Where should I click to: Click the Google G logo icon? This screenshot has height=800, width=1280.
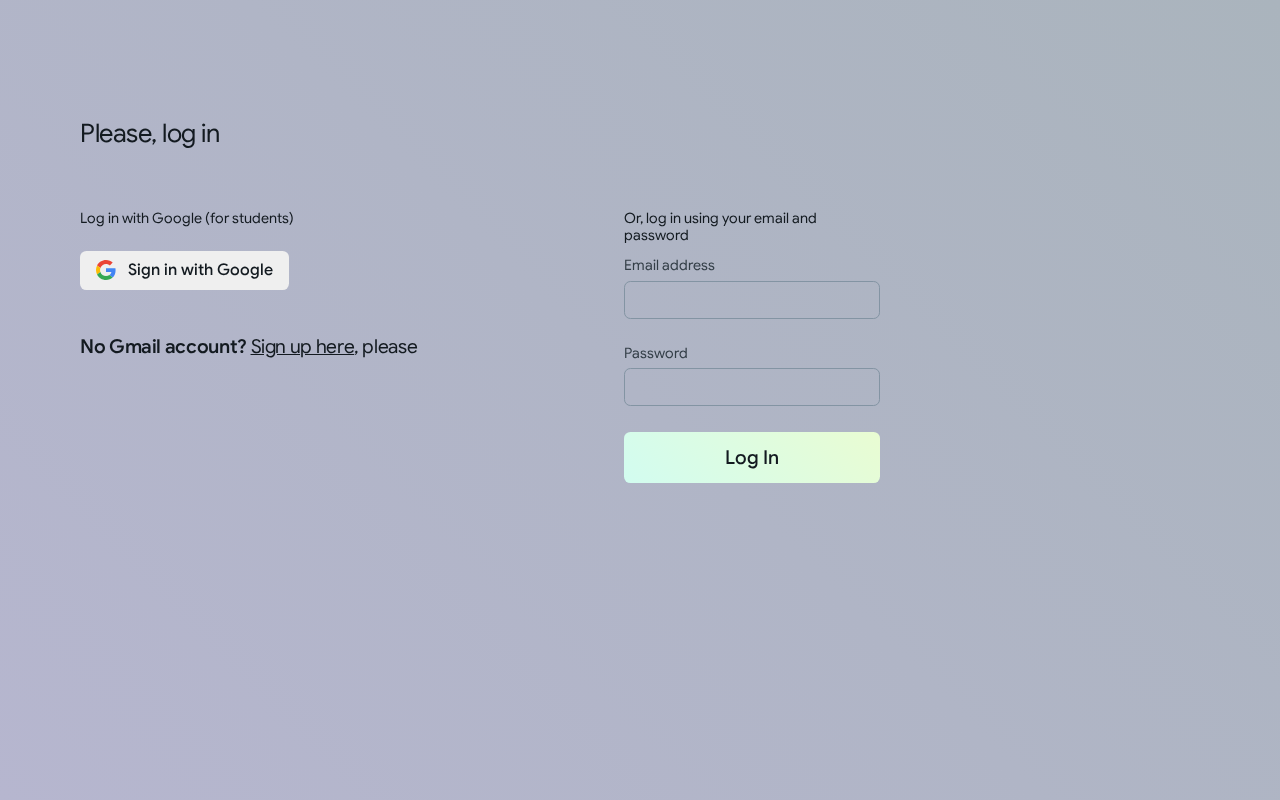106,270
